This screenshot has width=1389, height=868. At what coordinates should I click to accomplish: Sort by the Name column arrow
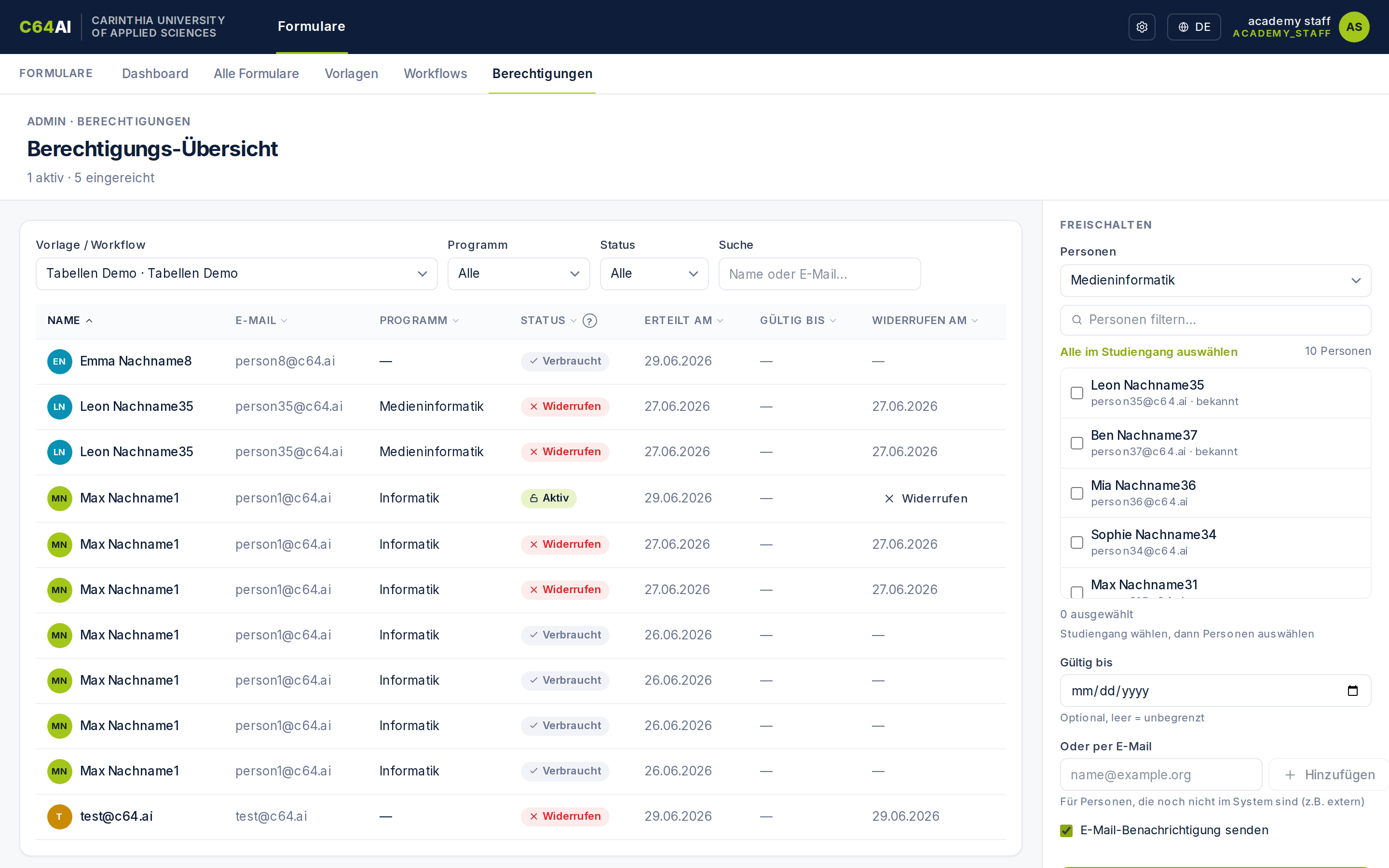[89, 320]
